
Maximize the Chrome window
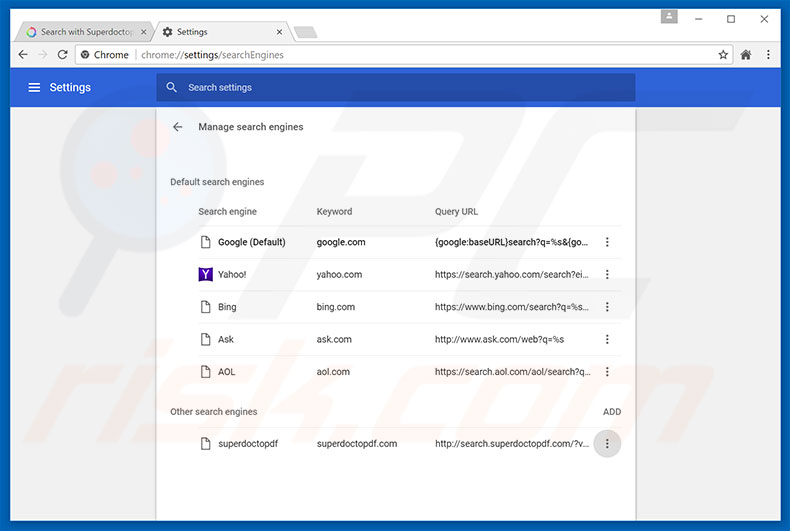(731, 19)
